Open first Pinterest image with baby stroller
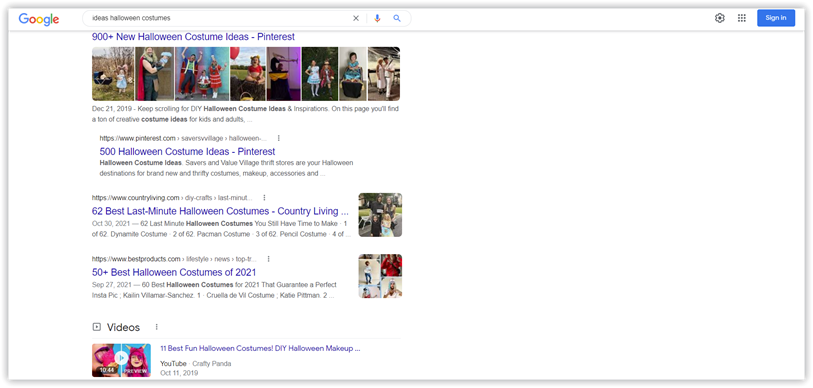Screen dimensions: 813x388 tap(113, 74)
